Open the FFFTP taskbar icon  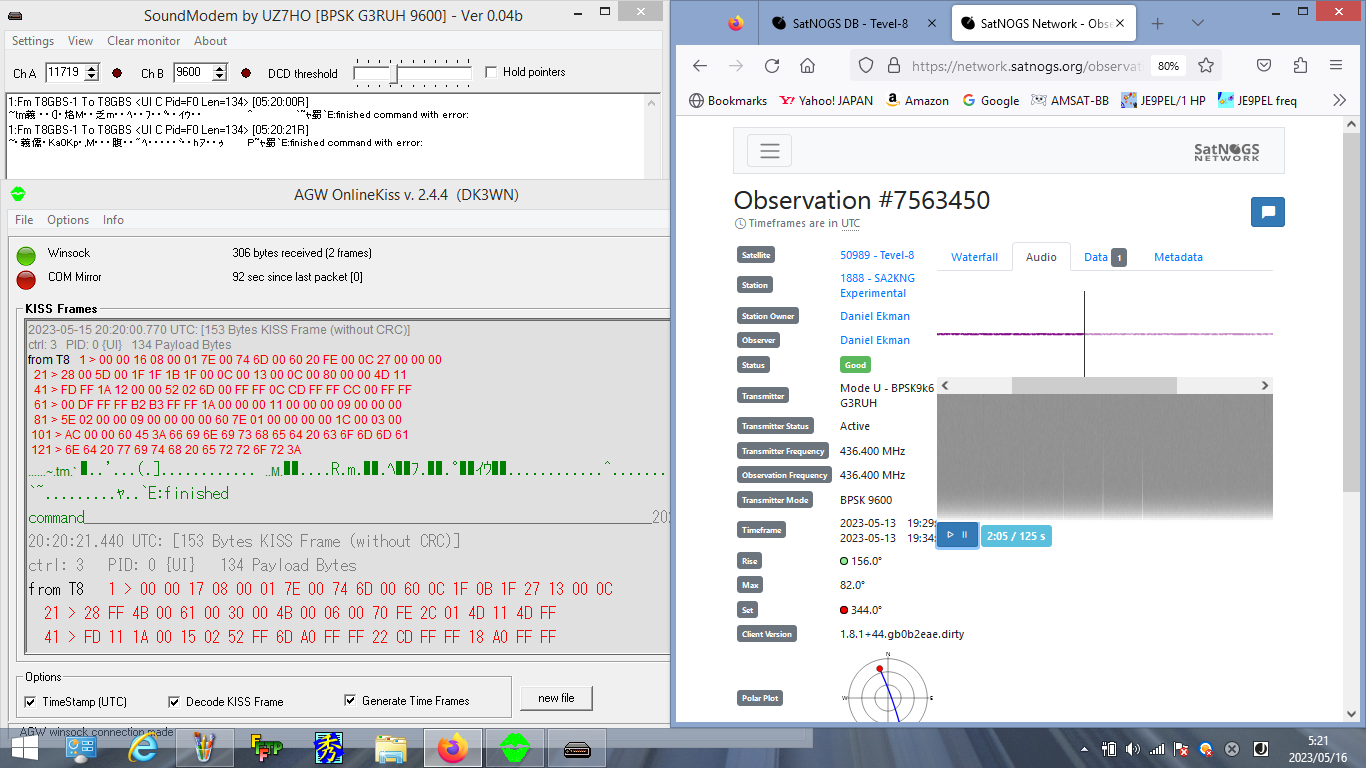click(x=266, y=748)
